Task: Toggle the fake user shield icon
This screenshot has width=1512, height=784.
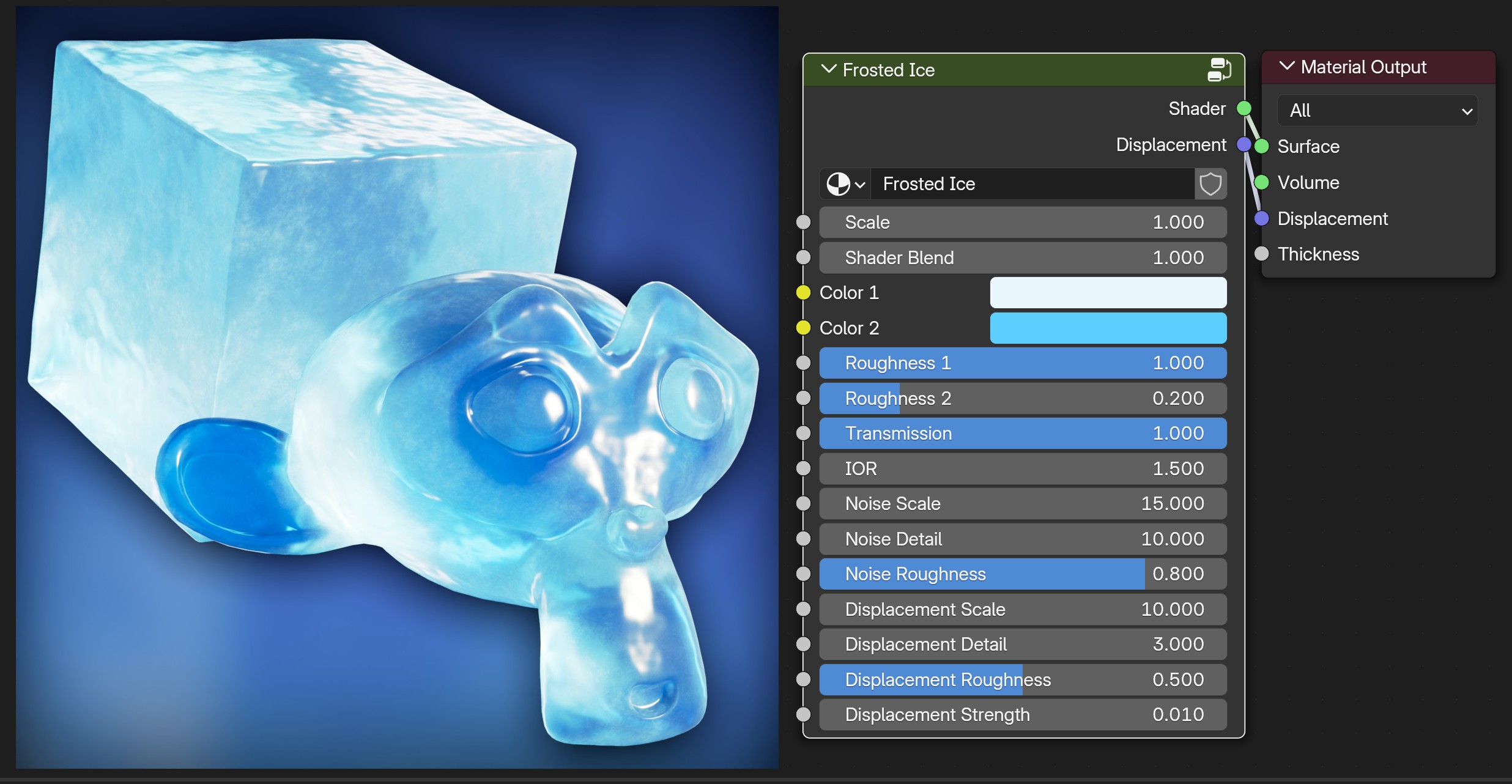Action: 1210,183
